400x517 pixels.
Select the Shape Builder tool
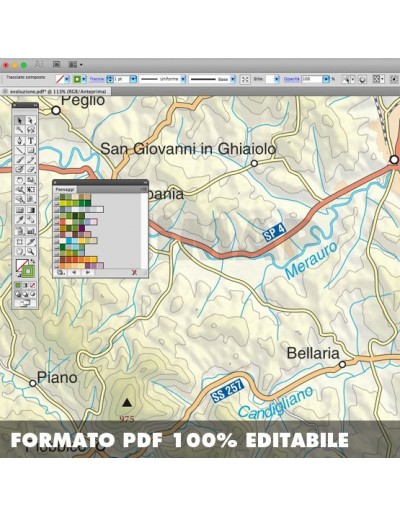(x=20, y=199)
